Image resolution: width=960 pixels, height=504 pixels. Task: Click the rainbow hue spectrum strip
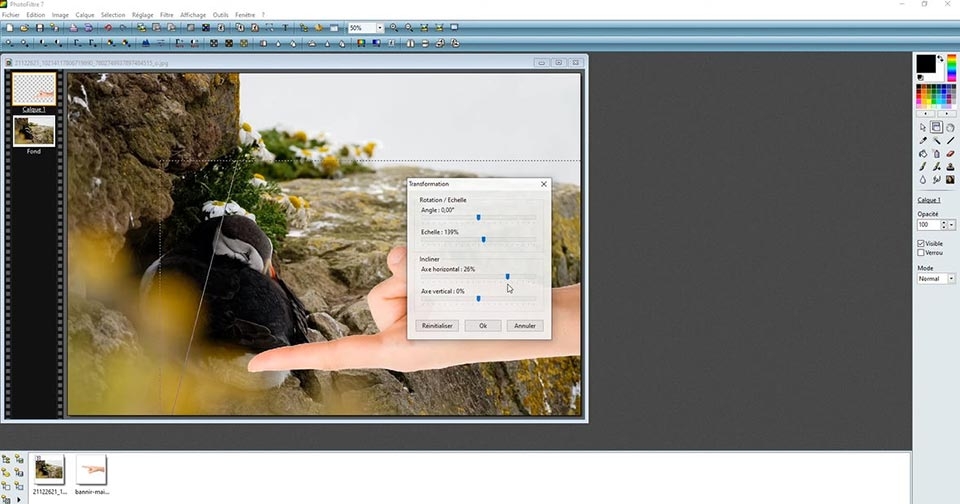pyautogui.click(x=951, y=68)
